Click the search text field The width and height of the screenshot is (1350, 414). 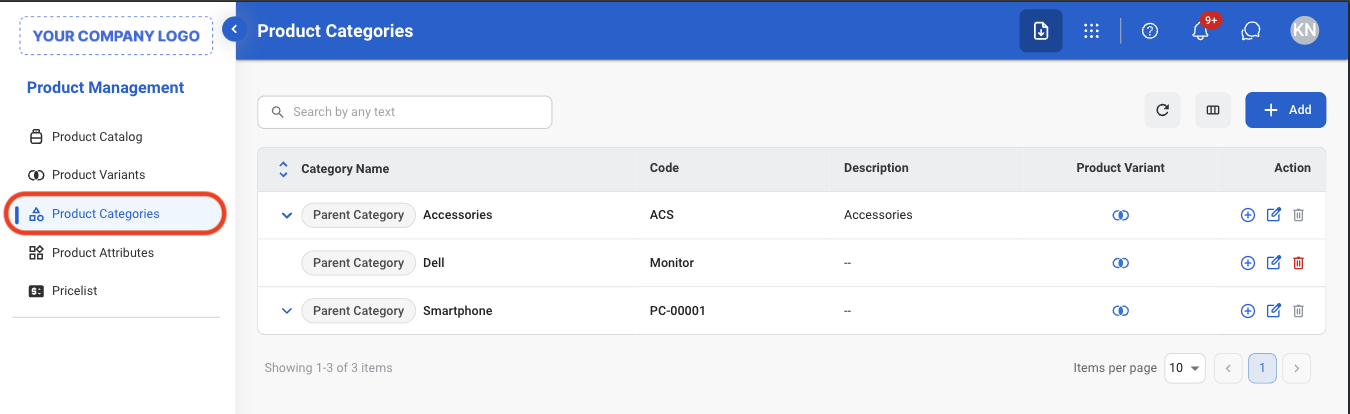(x=405, y=112)
